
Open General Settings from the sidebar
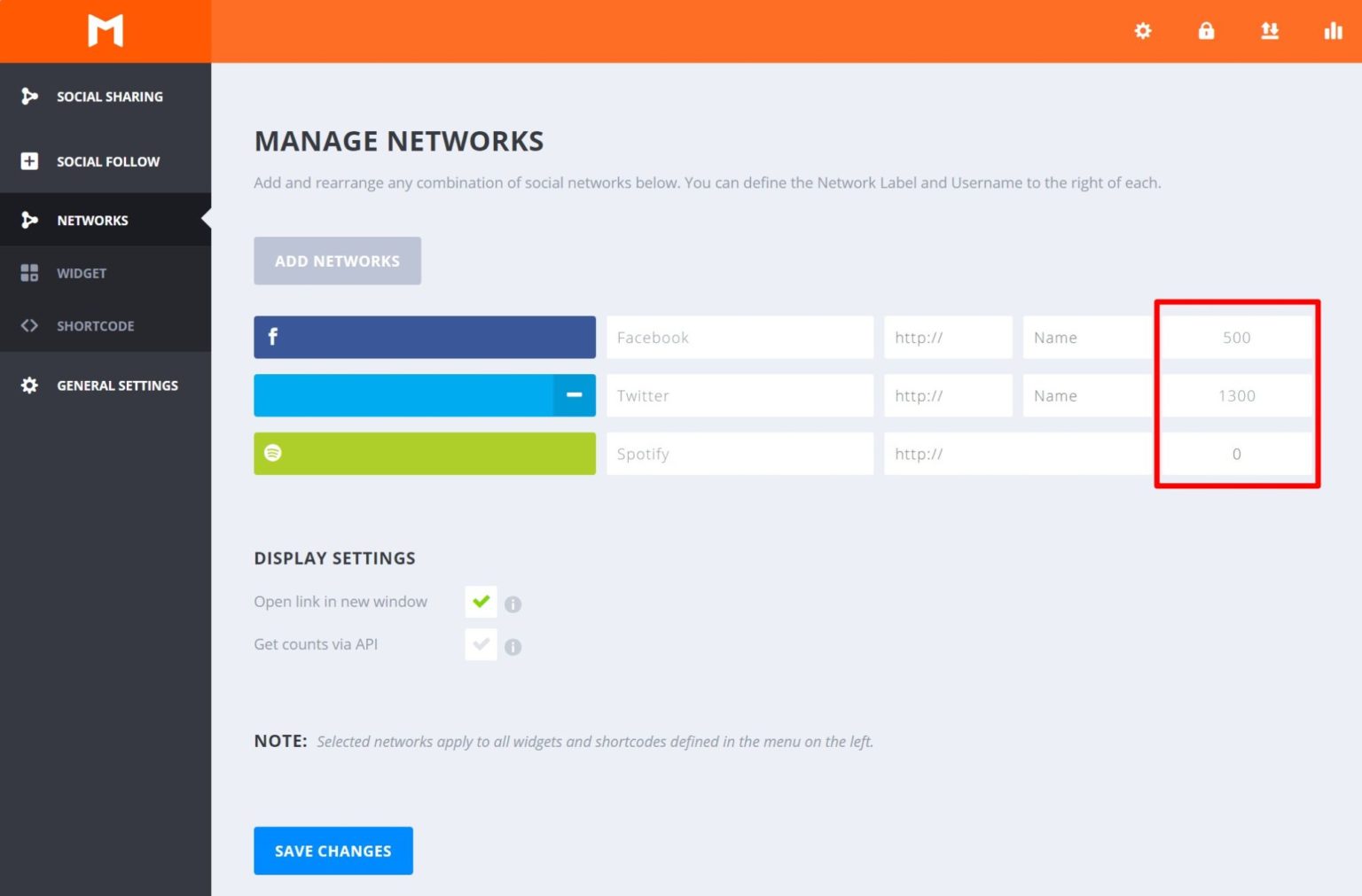[117, 385]
